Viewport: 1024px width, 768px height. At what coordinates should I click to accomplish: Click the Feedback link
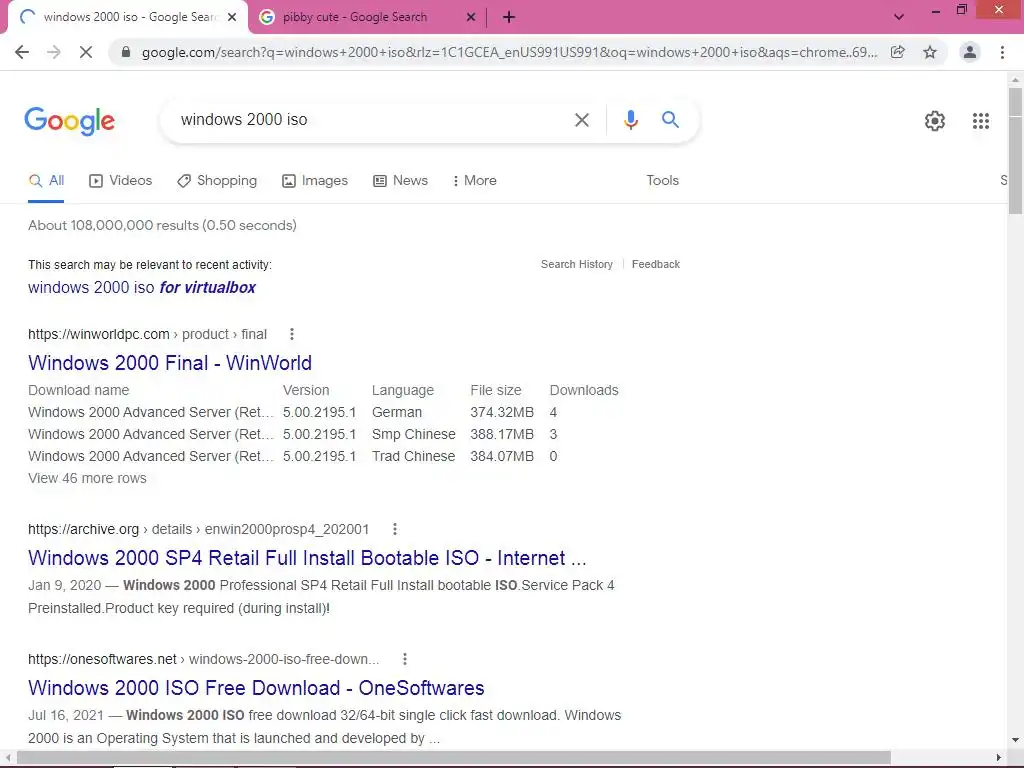click(656, 264)
